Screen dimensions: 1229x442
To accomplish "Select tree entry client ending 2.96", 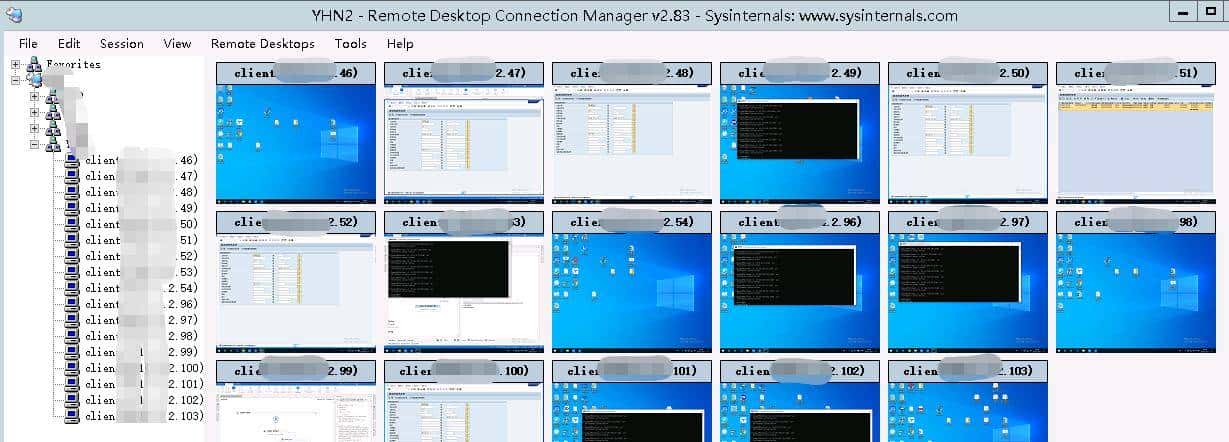I will point(141,304).
